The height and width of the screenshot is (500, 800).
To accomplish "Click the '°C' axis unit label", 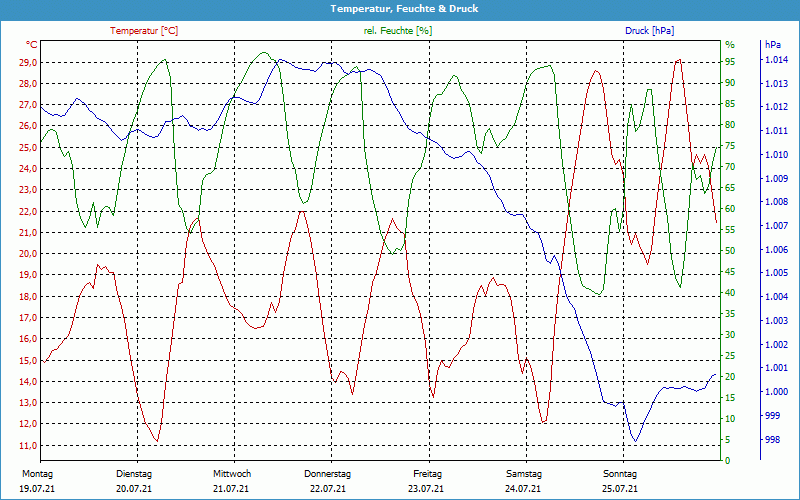I will (x=32, y=44).
